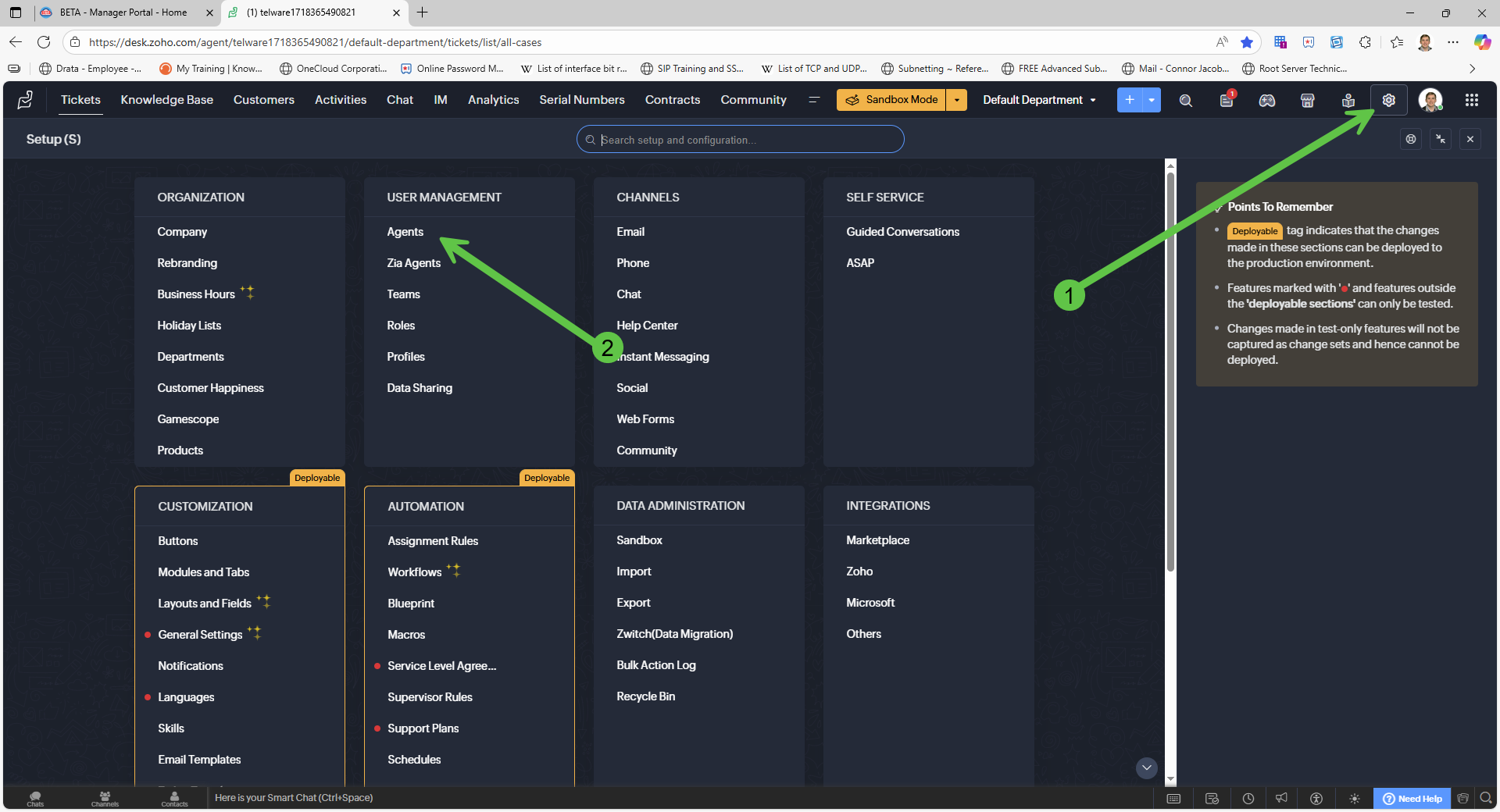Open the Marketplace storefront icon in header
The image size is (1500, 812).
pos(1307,100)
